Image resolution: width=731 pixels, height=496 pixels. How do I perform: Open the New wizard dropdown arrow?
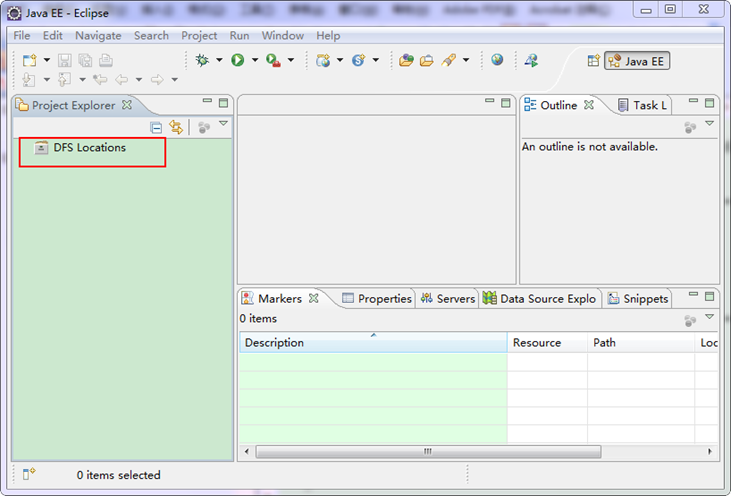pos(47,60)
